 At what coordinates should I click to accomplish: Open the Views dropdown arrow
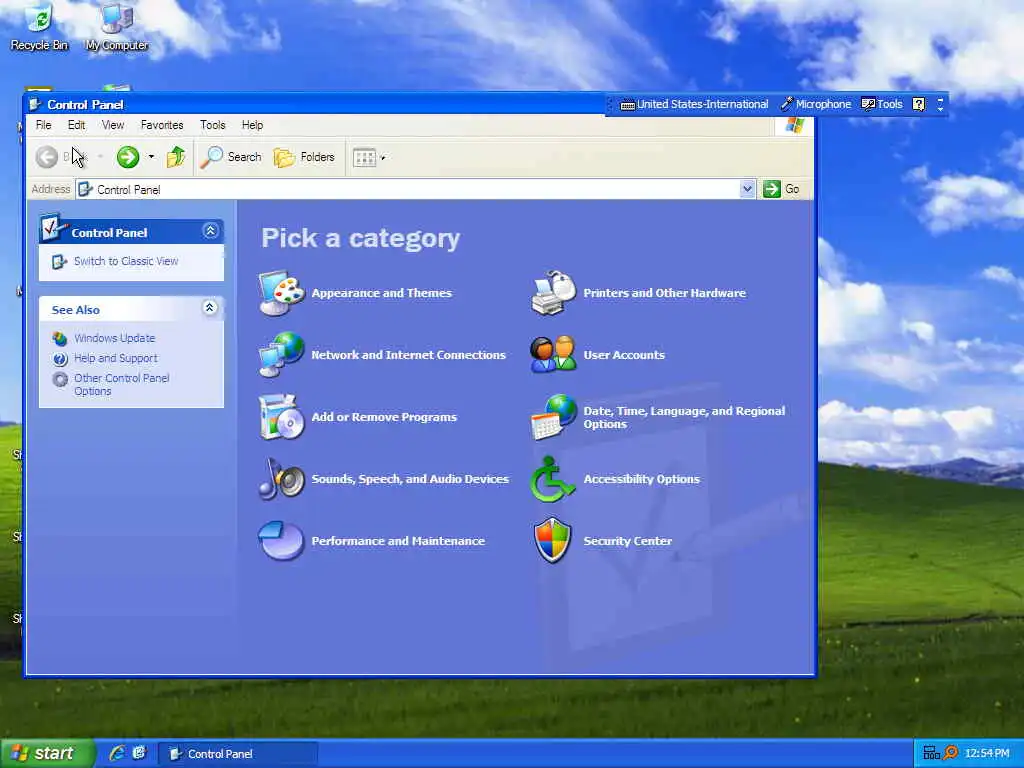[x=383, y=157]
